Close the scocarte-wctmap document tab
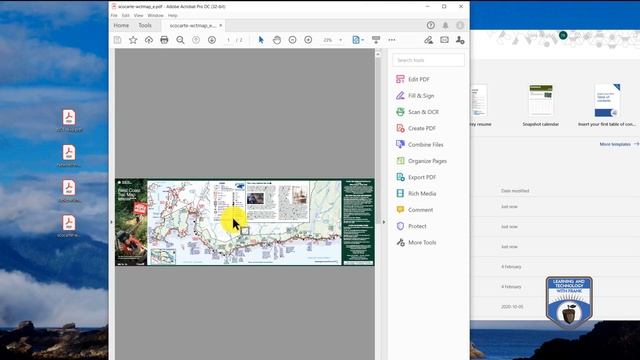The height and width of the screenshot is (360, 640). (x=221, y=25)
